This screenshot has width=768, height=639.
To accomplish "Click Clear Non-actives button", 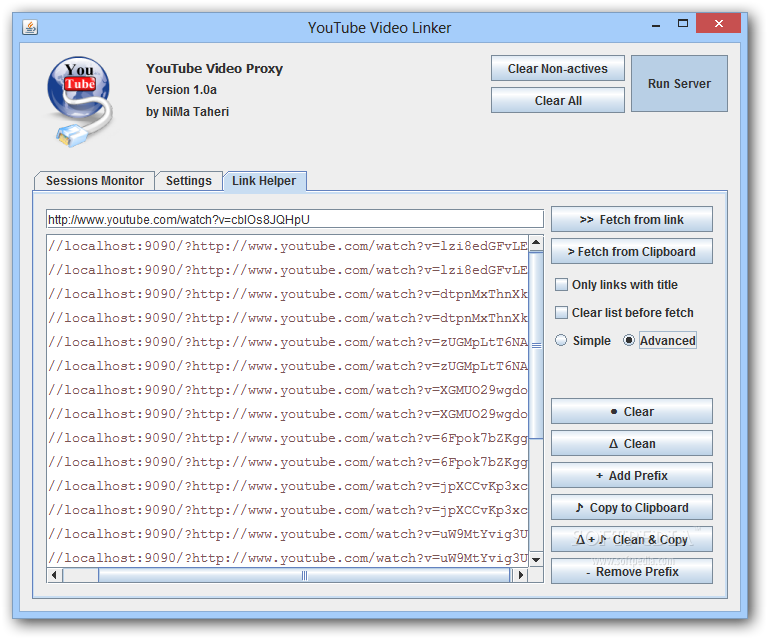I will click(557, 69).
